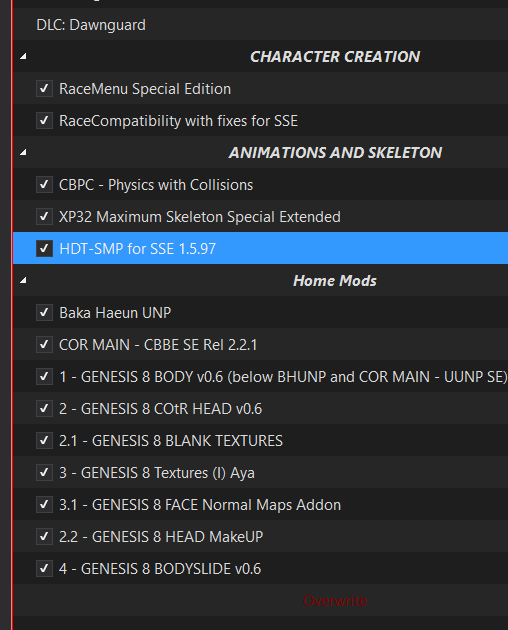The width and height of the screenshot is (508, 630).
Task: Toggle 2 - GENESIS 8 COtR HEAD checkbox
Action: click(x=44, y=408)
